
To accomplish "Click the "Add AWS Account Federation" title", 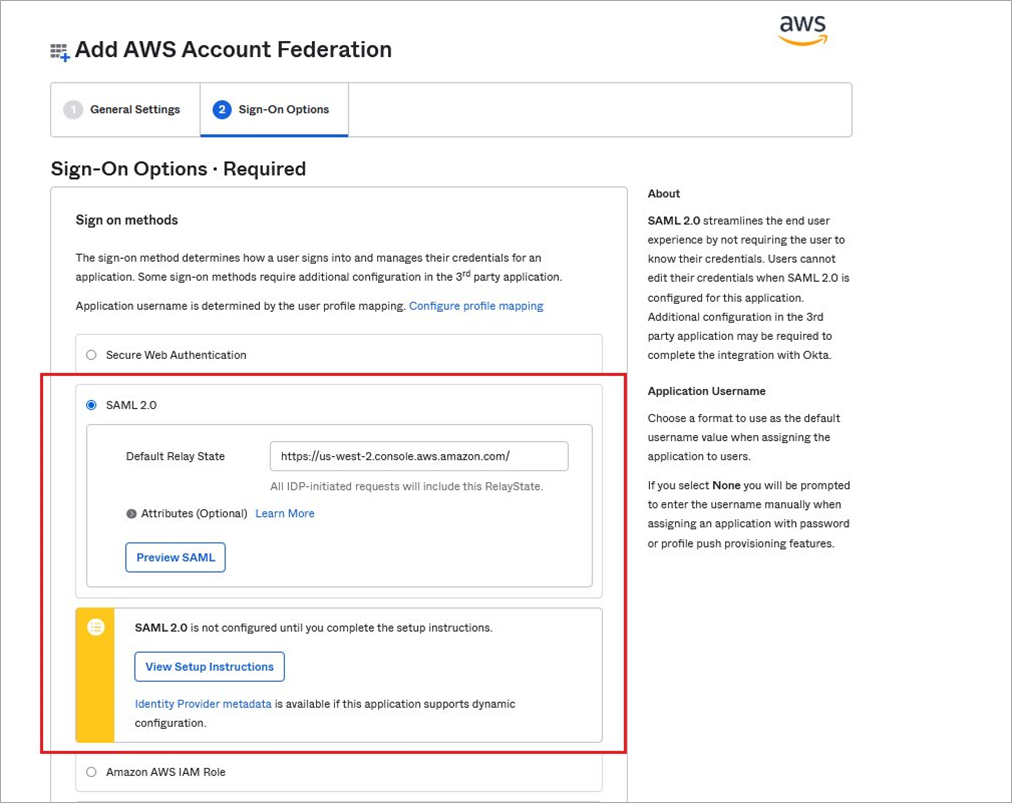I will coord(233,50).
